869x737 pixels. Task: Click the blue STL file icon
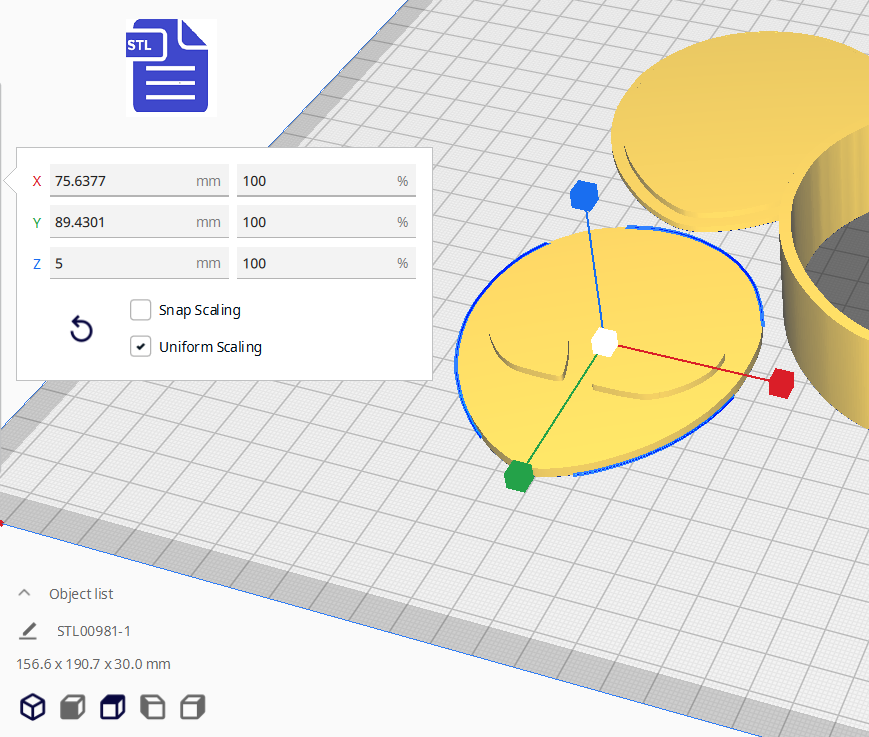coord(169,68)
